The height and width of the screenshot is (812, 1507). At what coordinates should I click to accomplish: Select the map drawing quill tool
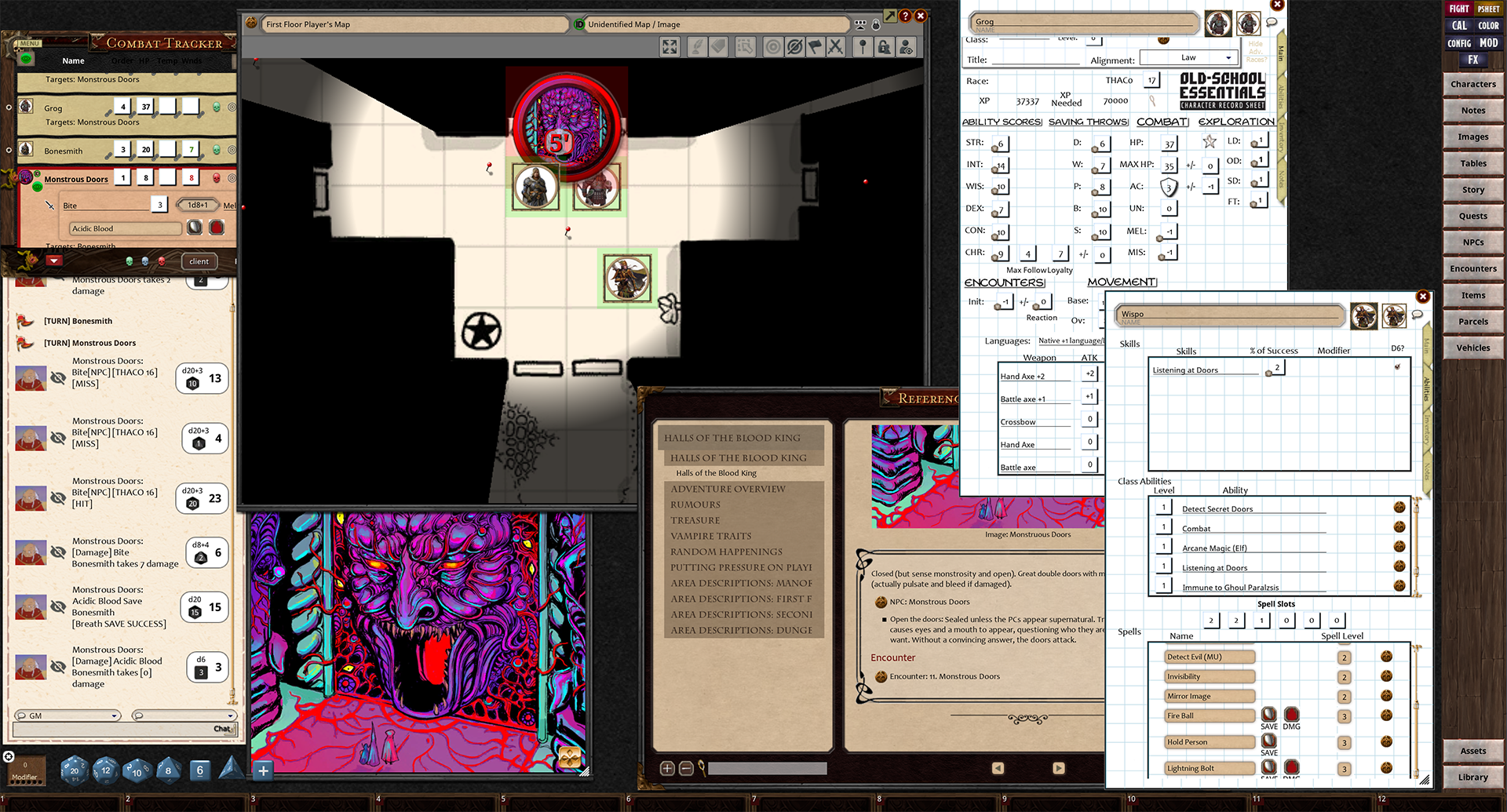(x=696, y=47)
